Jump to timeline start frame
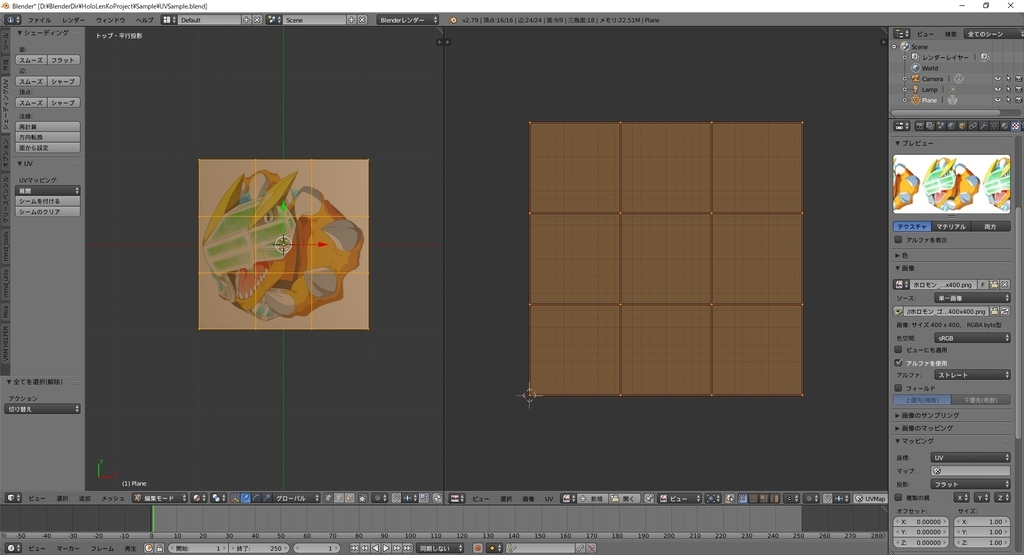 (355, 548)
